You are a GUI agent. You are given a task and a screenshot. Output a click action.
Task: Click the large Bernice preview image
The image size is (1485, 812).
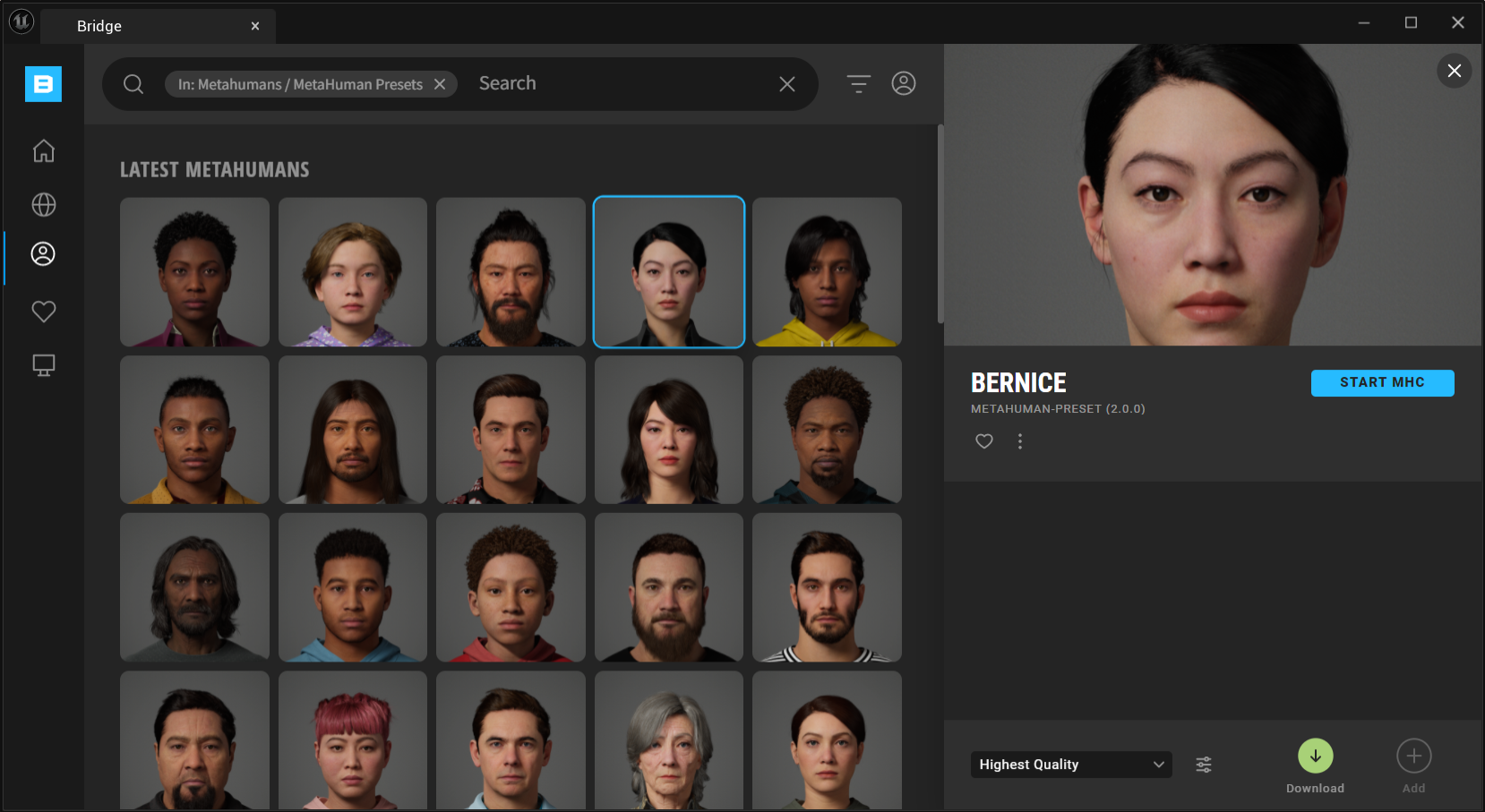coord(1213,195)
